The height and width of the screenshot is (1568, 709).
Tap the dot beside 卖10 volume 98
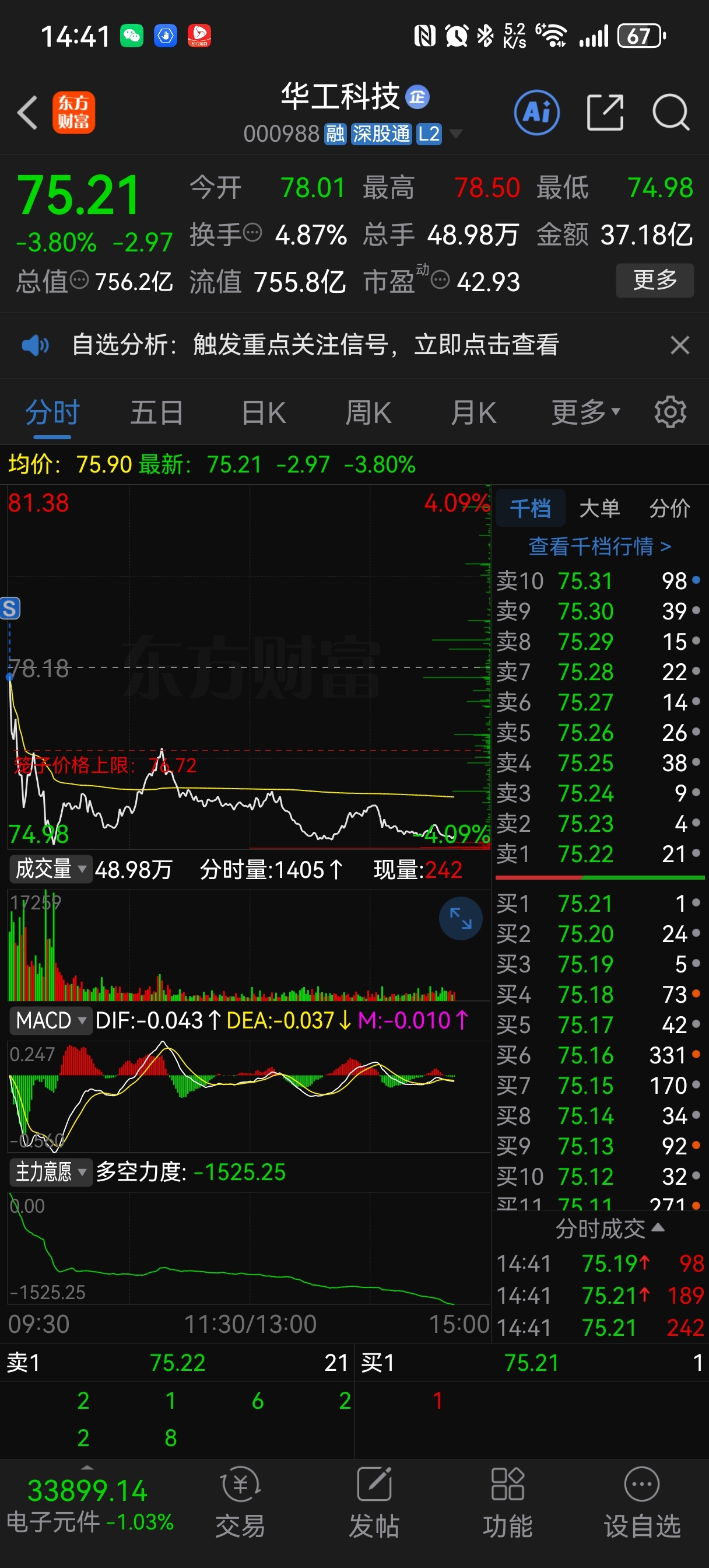pos(696,580)
